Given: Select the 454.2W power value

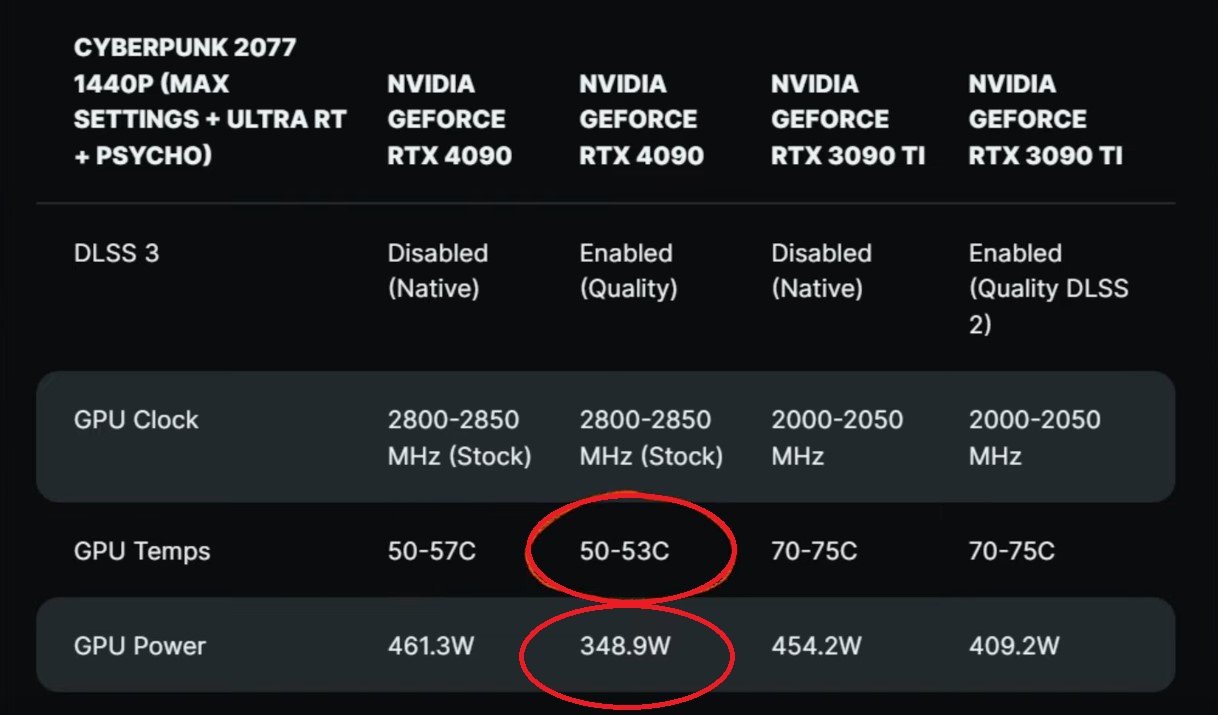Looking at the screenshot, I should (x=816, y=645).
